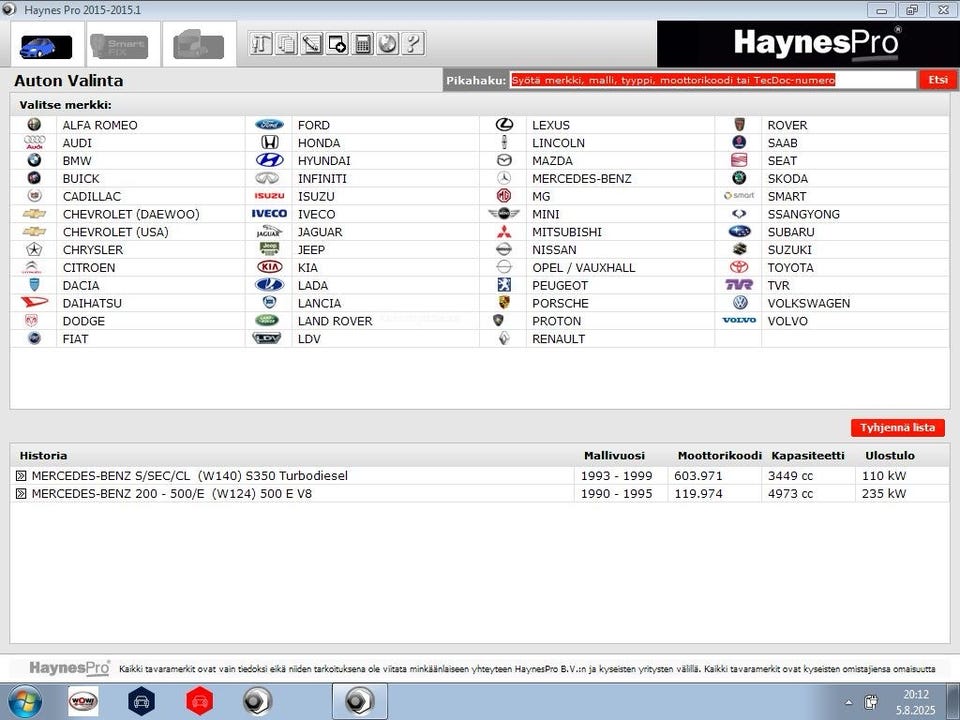Click the Hyundai logo icon
This screenshot has height=720, width=960.
[269, 160]
